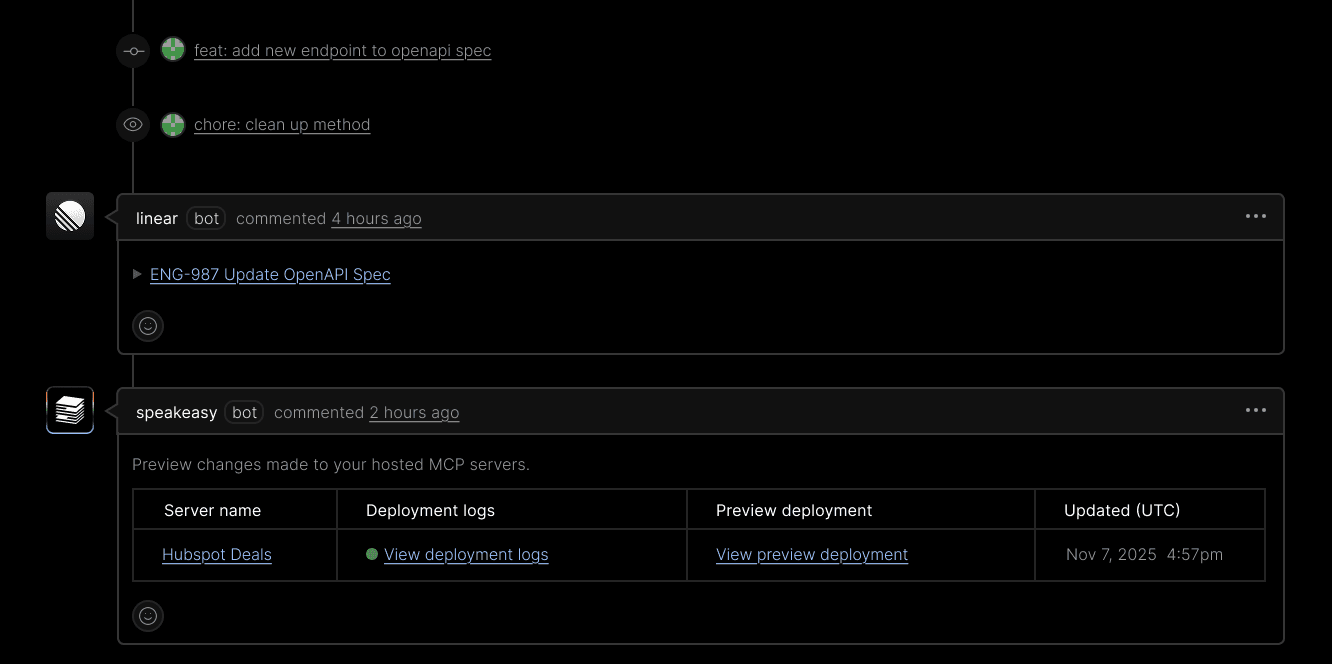Click the bot badge next to speakeasy
Image resolution: width=1332 pixels, height=664 pixels.
243,412
